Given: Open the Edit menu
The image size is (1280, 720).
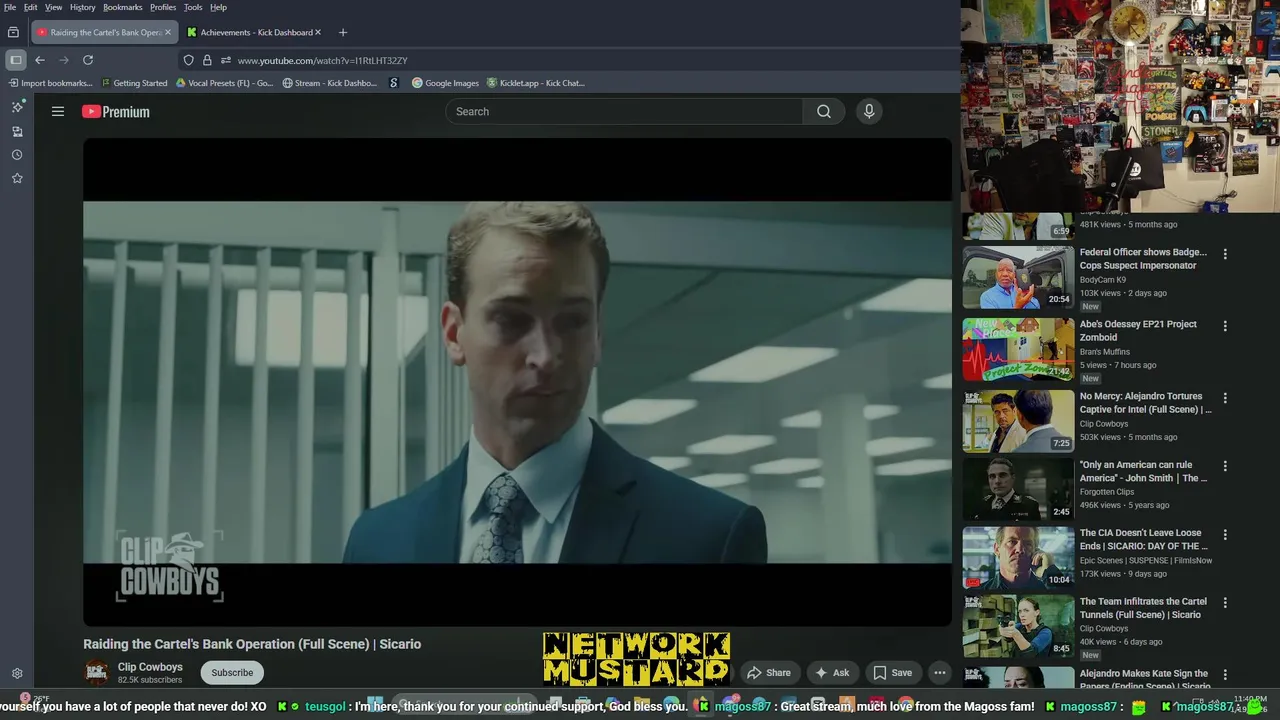Looking at the screenshot, I should pos(31,7).
